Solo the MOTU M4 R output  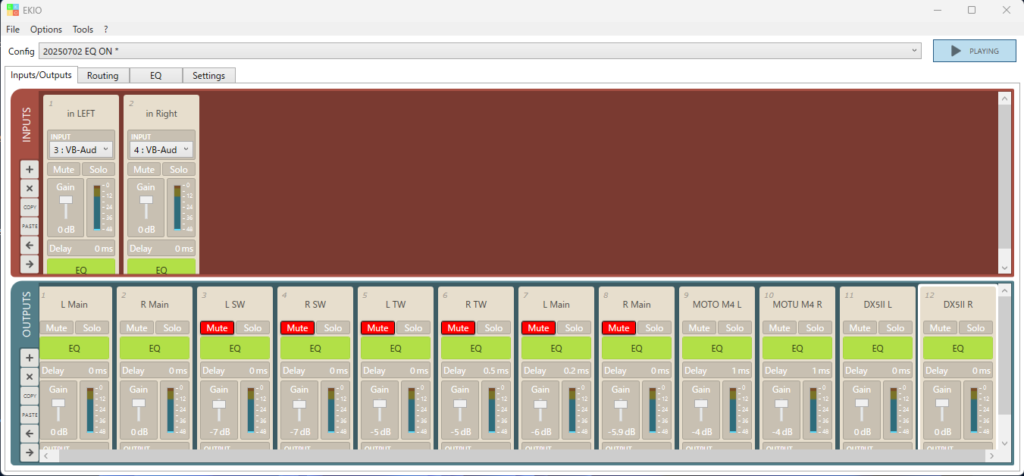point(815,328)
